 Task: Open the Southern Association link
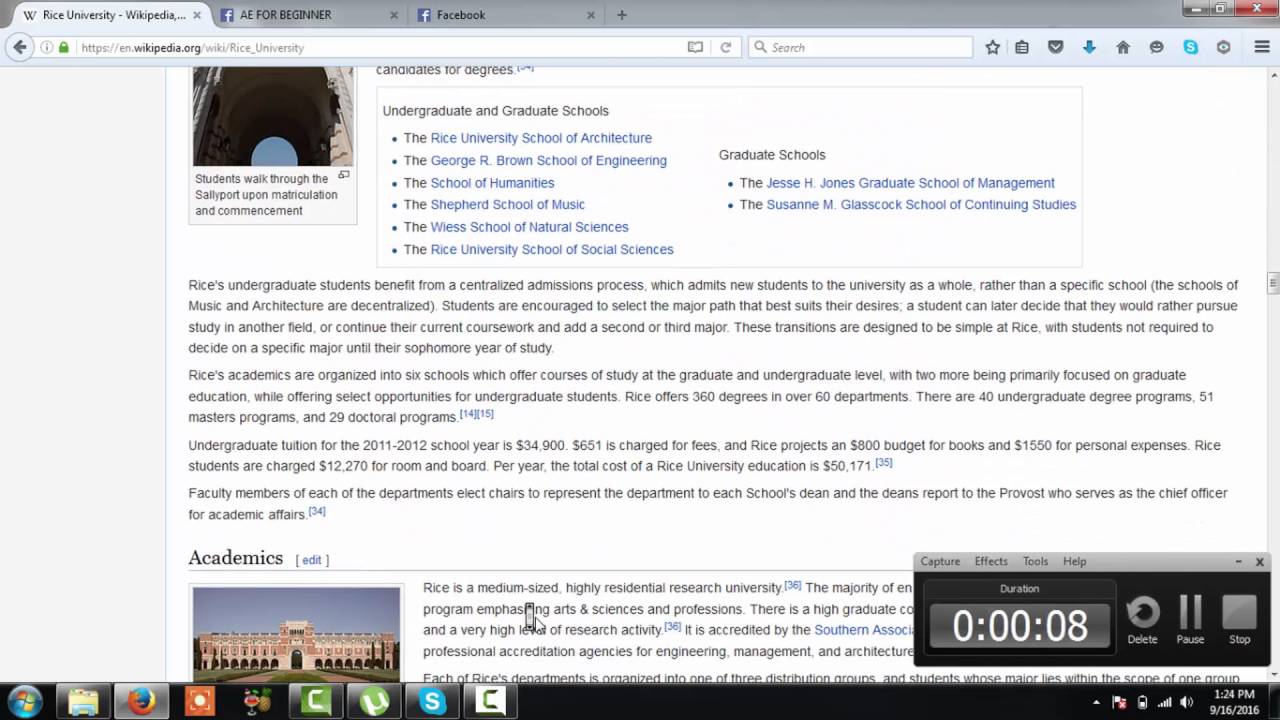[x=863, y=630]
